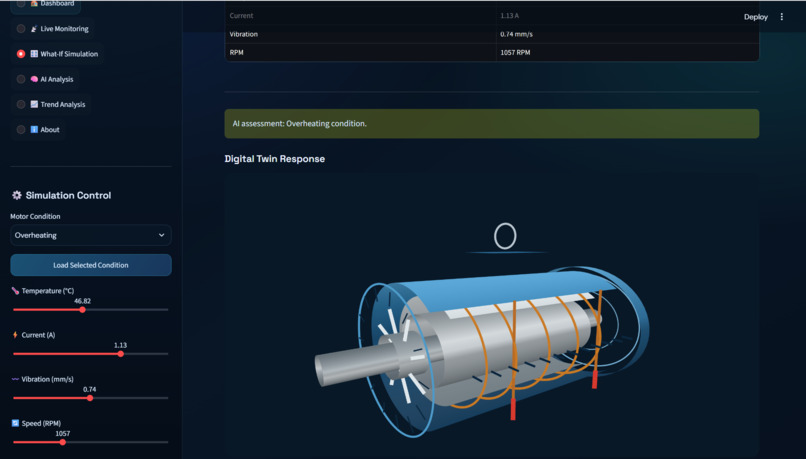Click the What-If Simulation grid icon
806x459 pixels.
pos(34,54)
